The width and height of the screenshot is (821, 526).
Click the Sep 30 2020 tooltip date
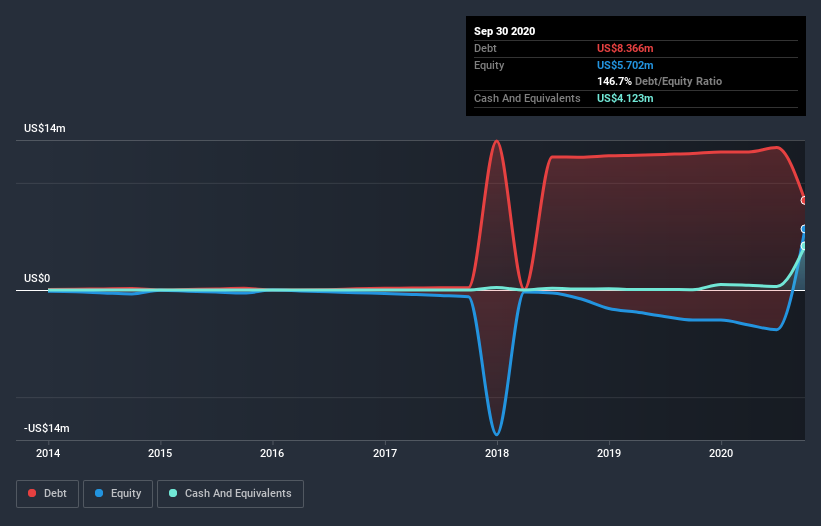coord(505,31)
